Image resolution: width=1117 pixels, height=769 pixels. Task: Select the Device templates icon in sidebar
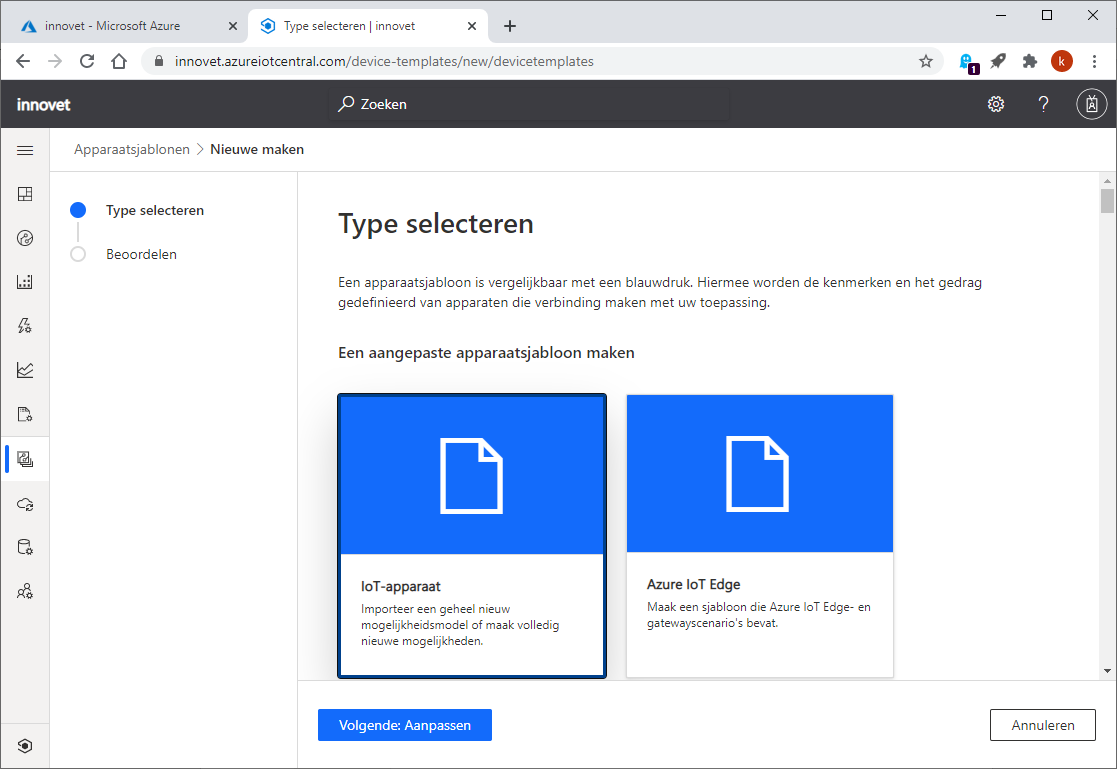25,459
